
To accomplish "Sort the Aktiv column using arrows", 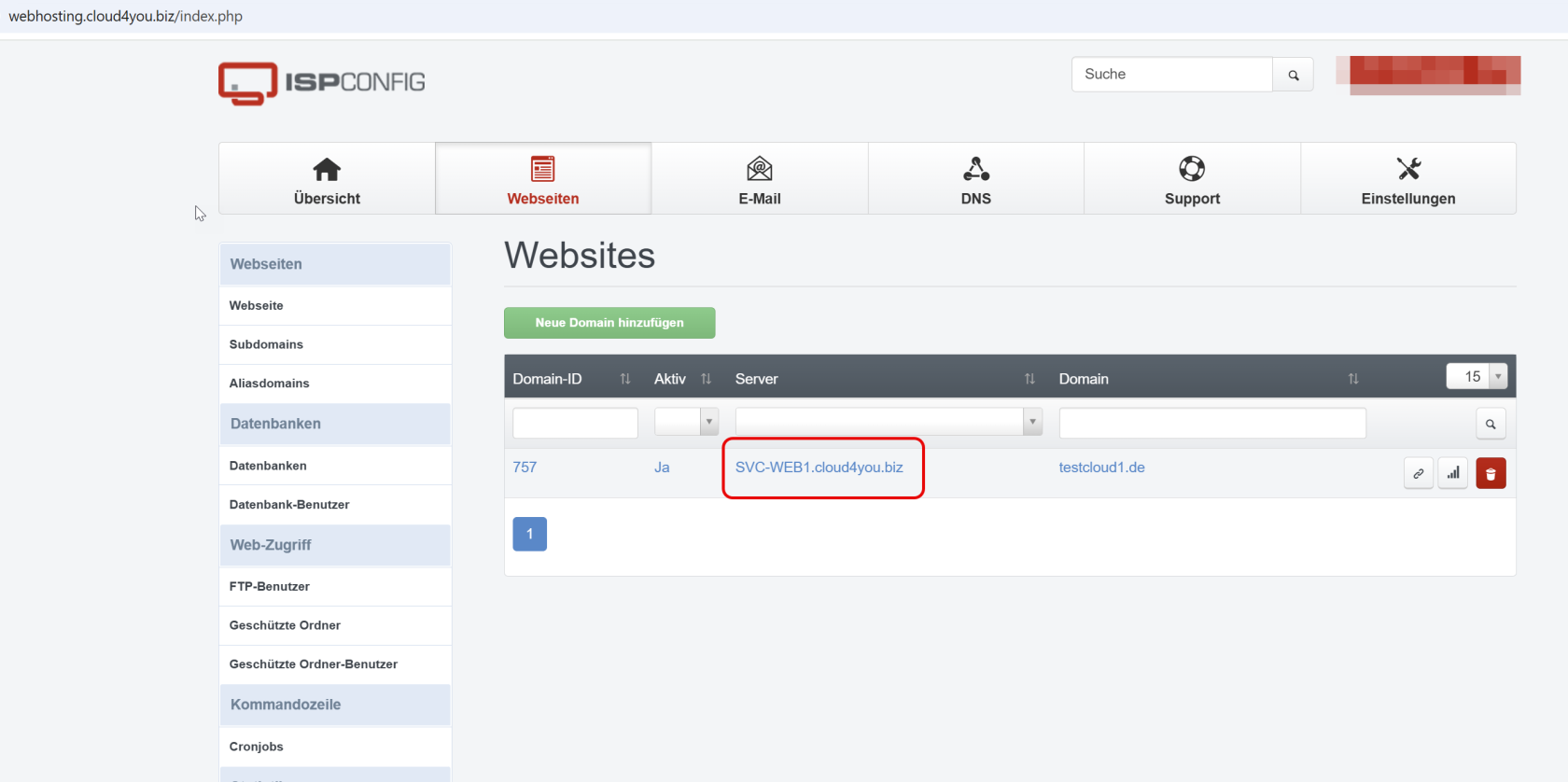I will coord(706,379).
